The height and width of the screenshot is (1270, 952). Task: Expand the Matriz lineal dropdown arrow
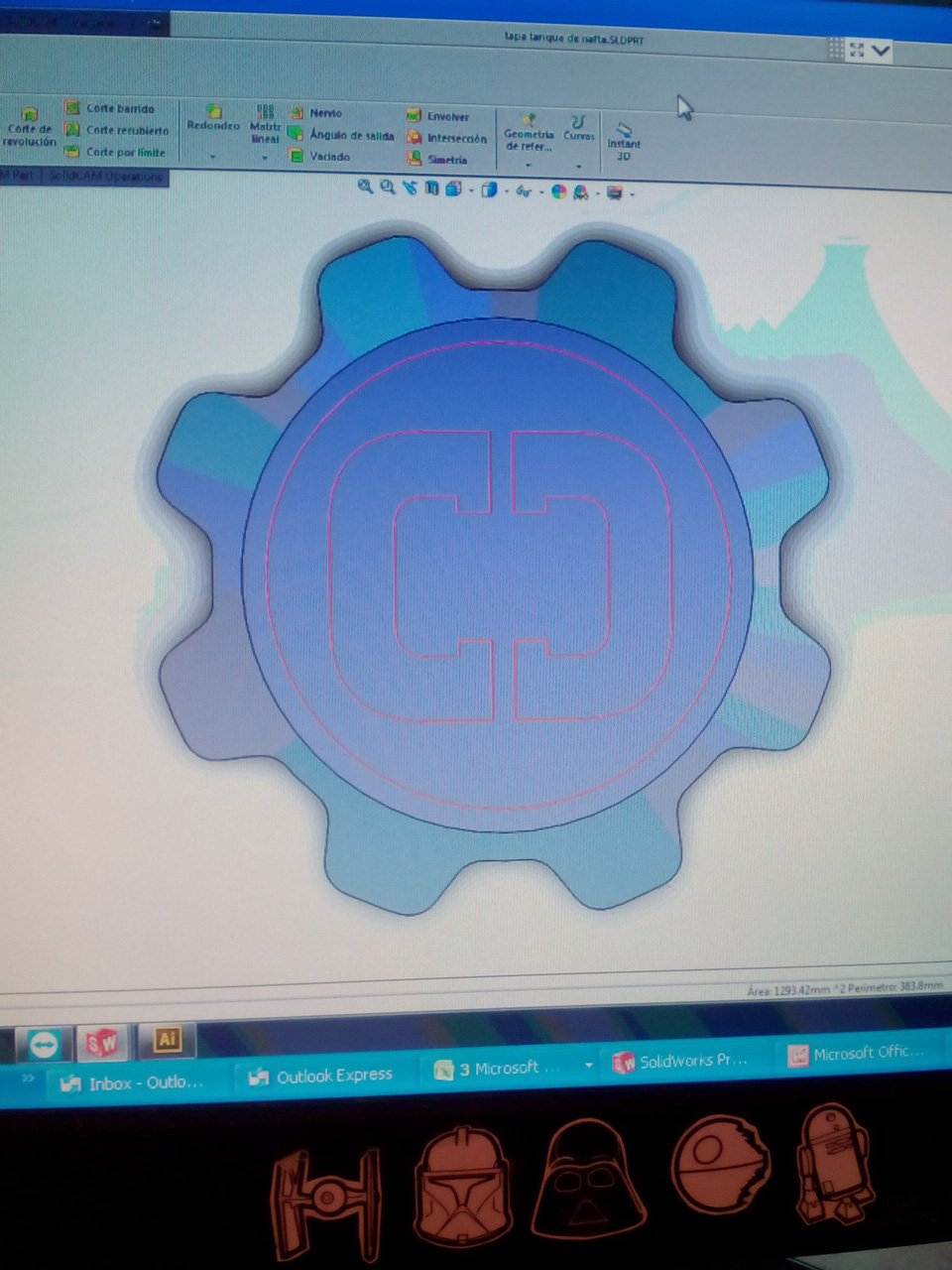tap(265, 158)
